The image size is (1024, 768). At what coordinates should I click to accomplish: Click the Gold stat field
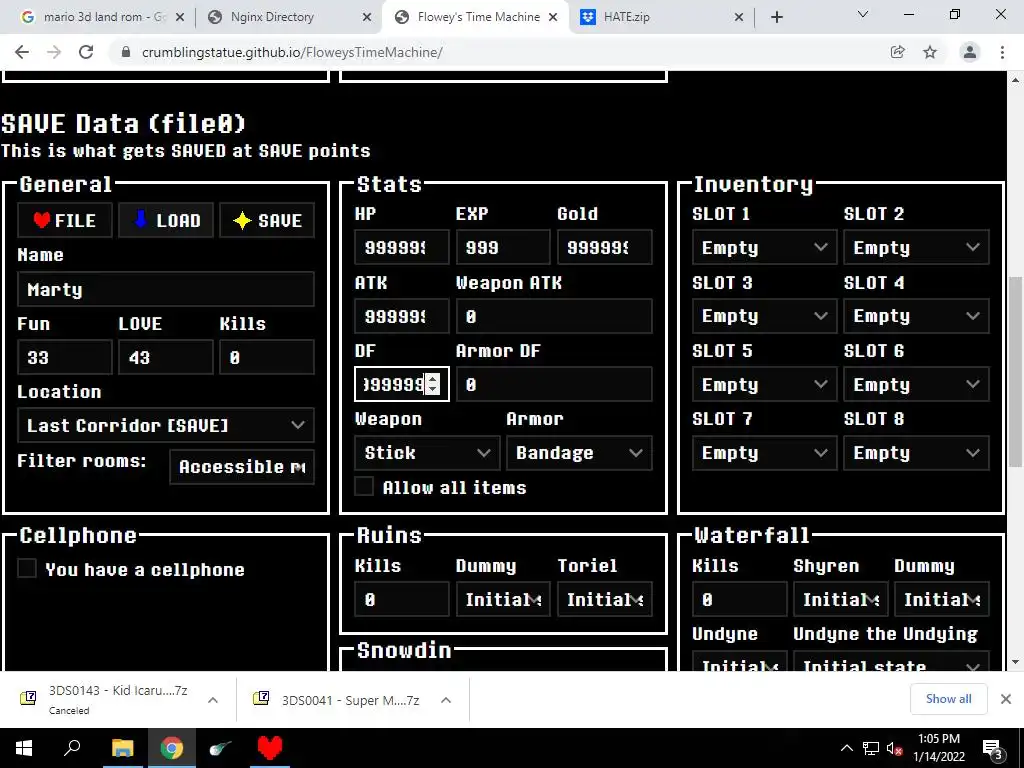pyautogui.click(x=604, y=248)
